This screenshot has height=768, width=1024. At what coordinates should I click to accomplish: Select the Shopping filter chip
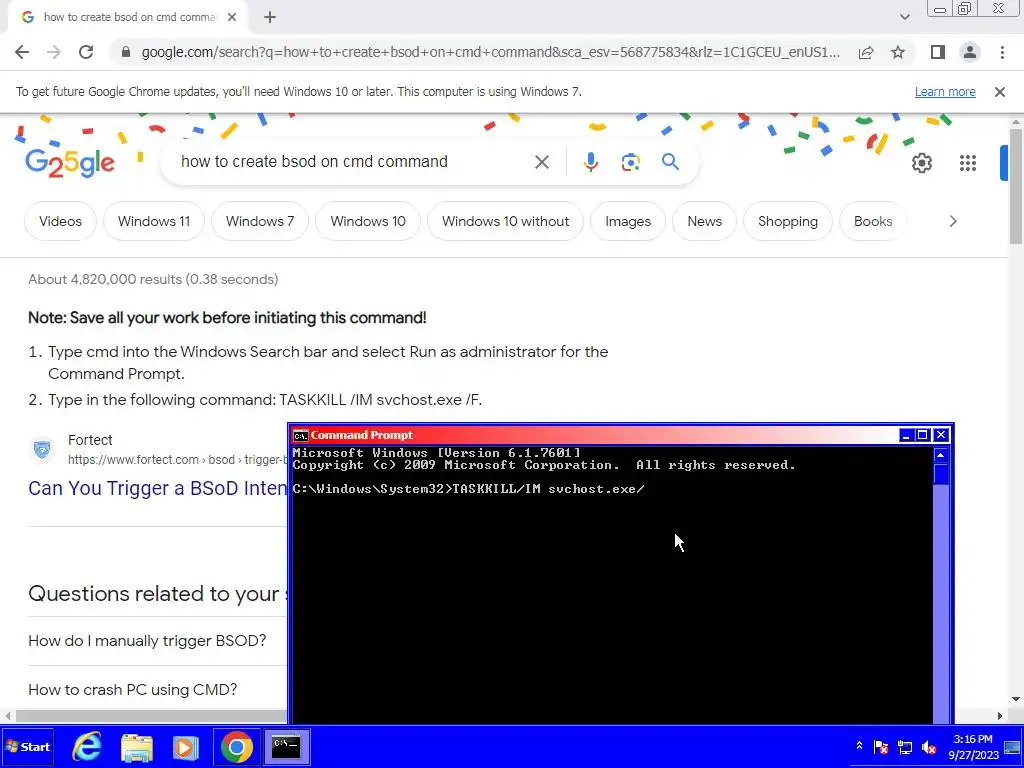click(788, 221)
